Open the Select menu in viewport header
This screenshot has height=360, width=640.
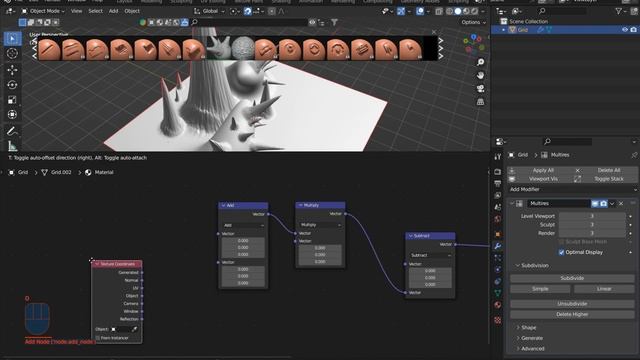coord(96,11)
